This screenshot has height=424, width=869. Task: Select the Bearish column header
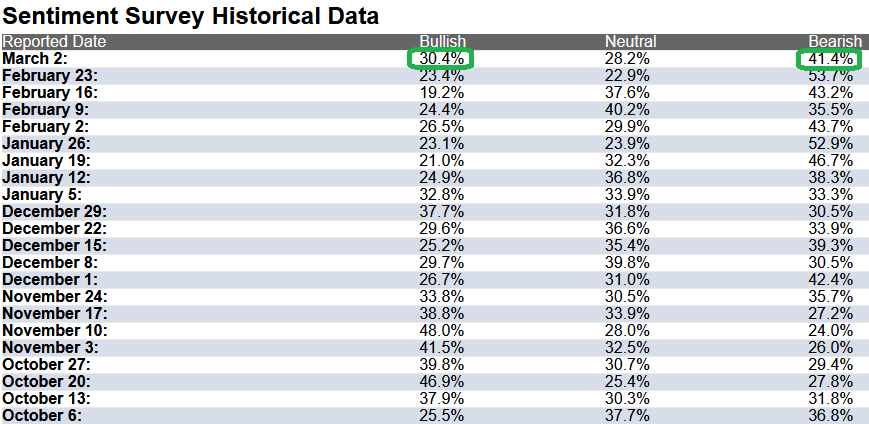pyautogui.click(x=835, y=42)
